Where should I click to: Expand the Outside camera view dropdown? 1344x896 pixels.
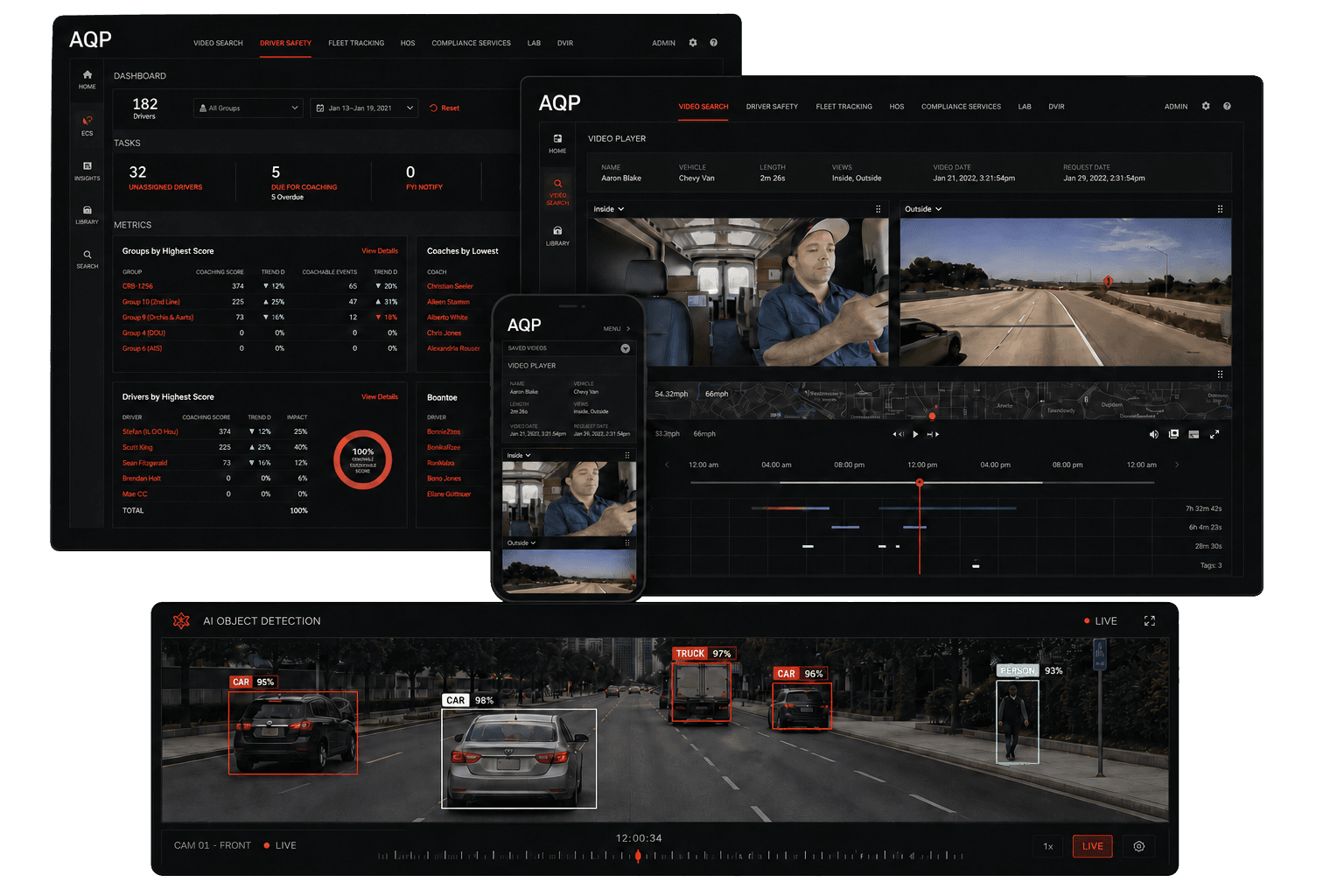pyautogui.click(x=923, y=209)
